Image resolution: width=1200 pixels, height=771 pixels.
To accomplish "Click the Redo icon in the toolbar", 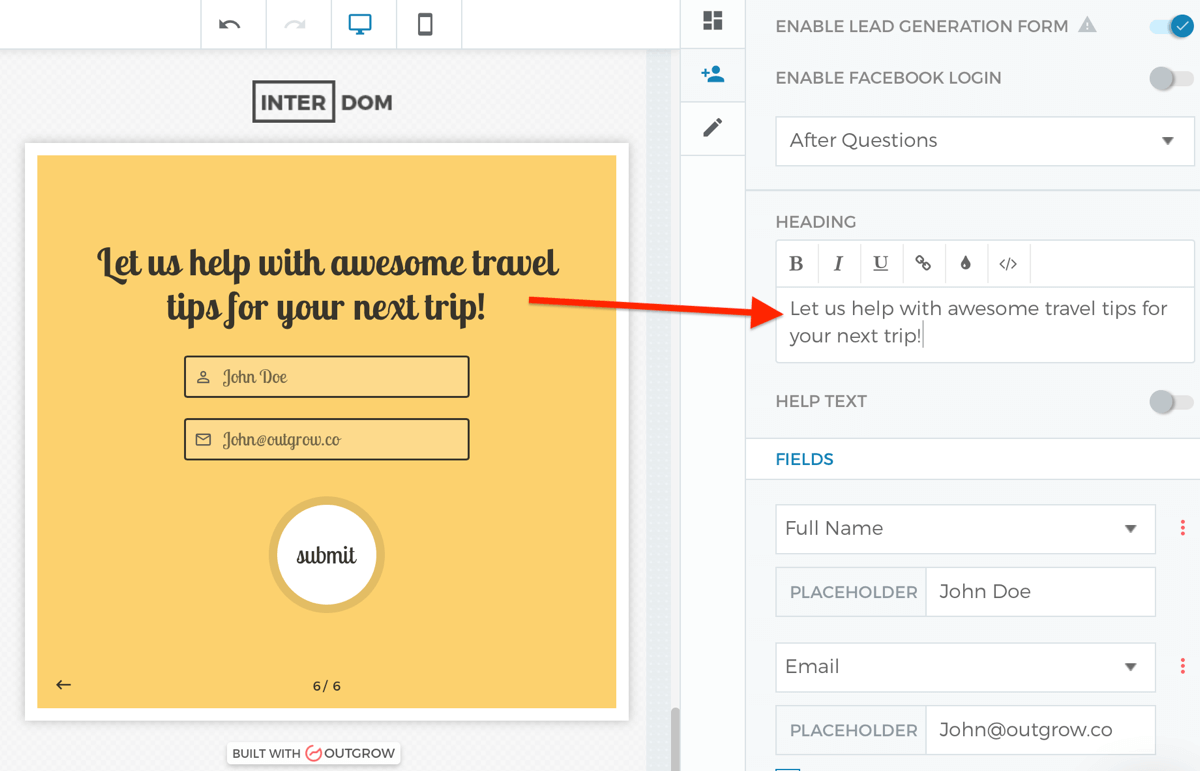I will [297, 24].
